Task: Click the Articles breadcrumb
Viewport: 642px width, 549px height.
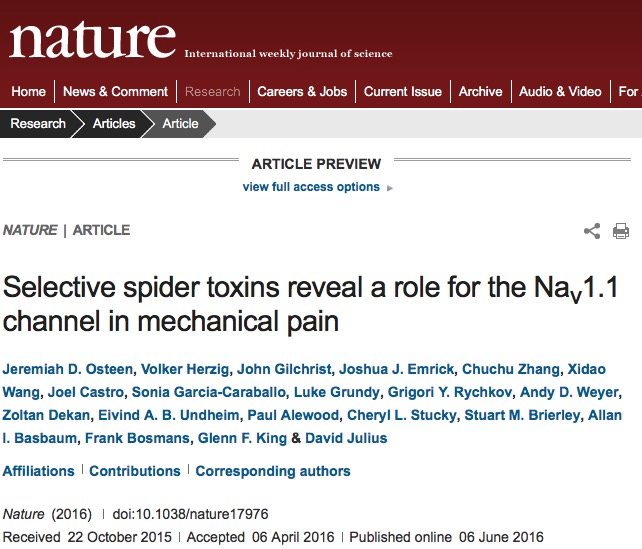Action: 114,123
